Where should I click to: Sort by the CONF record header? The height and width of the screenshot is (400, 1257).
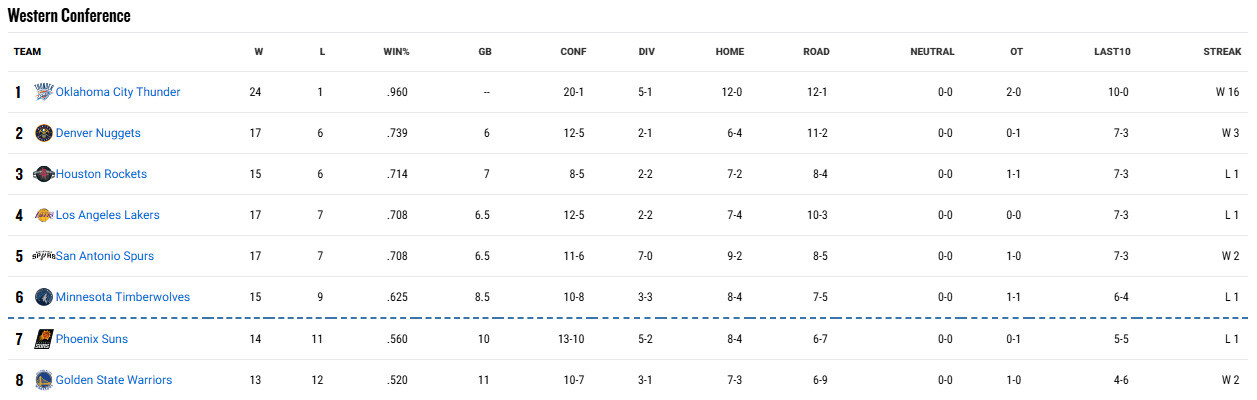point(573,52)
